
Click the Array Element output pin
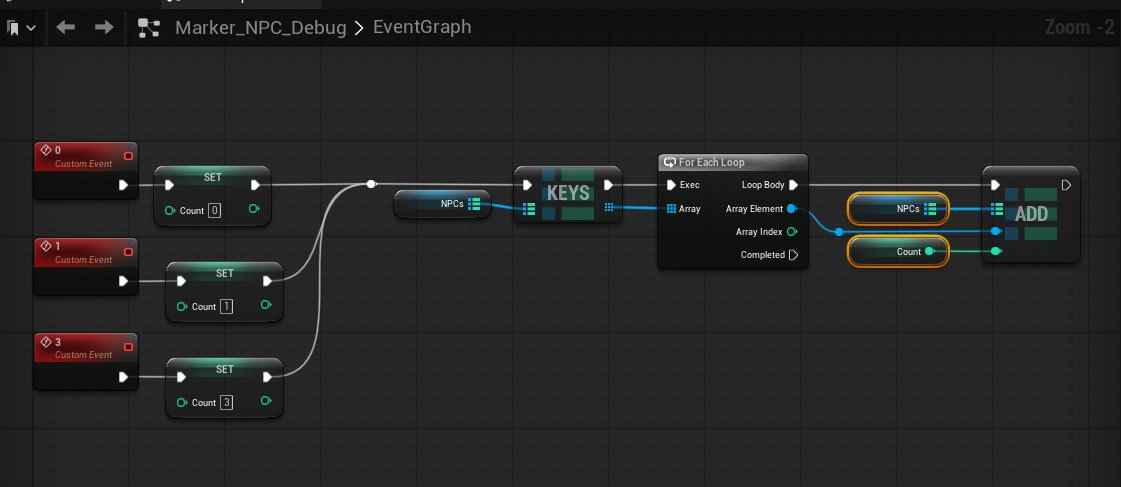tap(792, 209)
